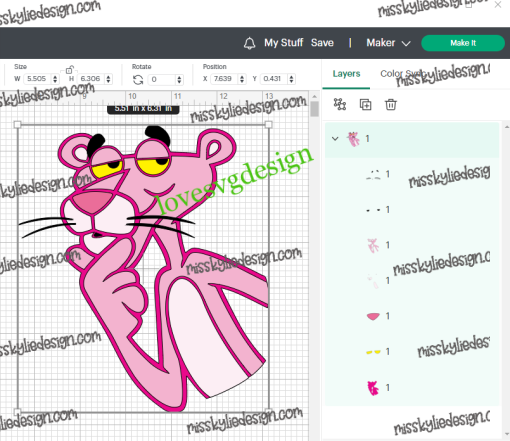Click the top-right selection handle

268,125
